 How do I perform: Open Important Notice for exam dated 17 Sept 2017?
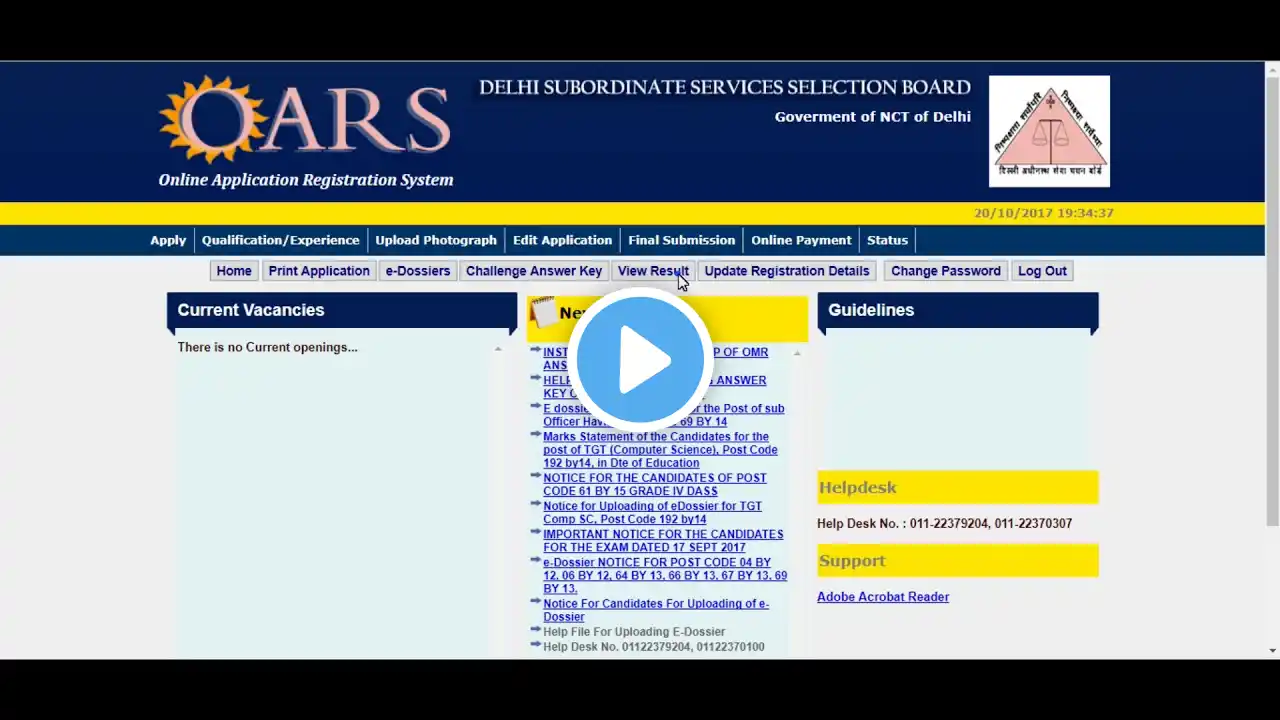pos(663,541)
